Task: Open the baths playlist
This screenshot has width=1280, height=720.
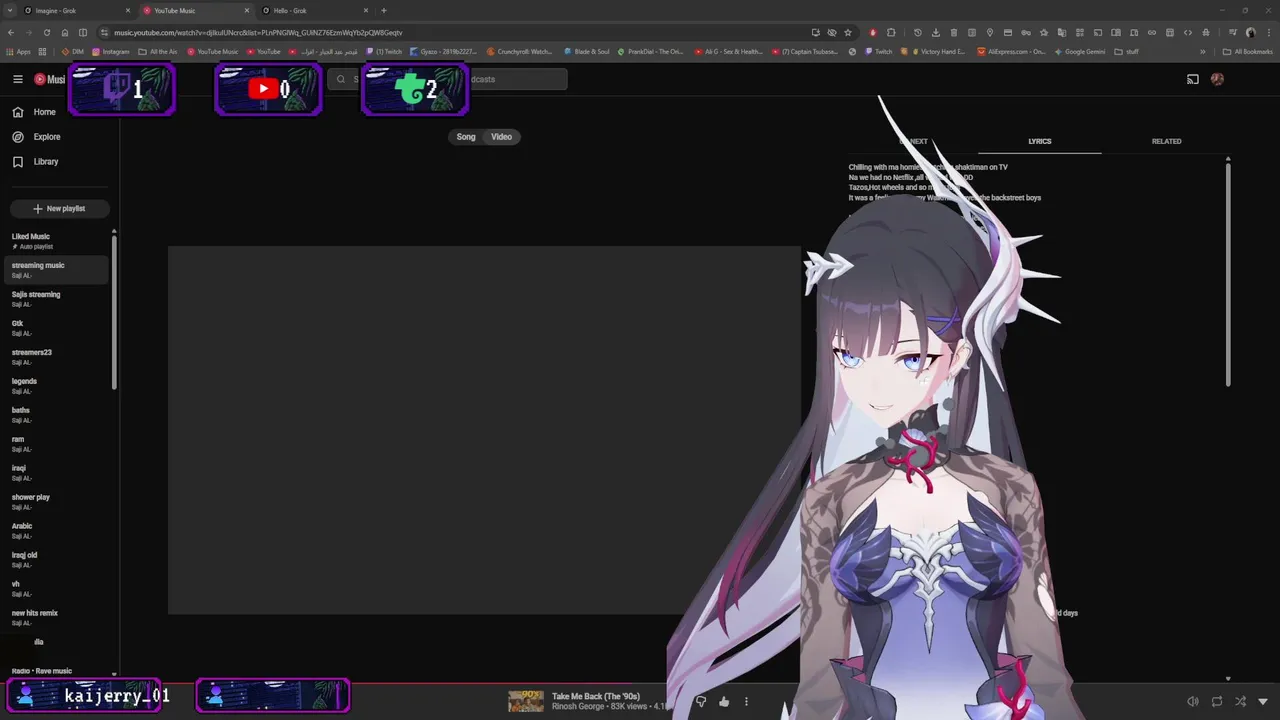Action: pyautogui.click(x=56, y=415)
